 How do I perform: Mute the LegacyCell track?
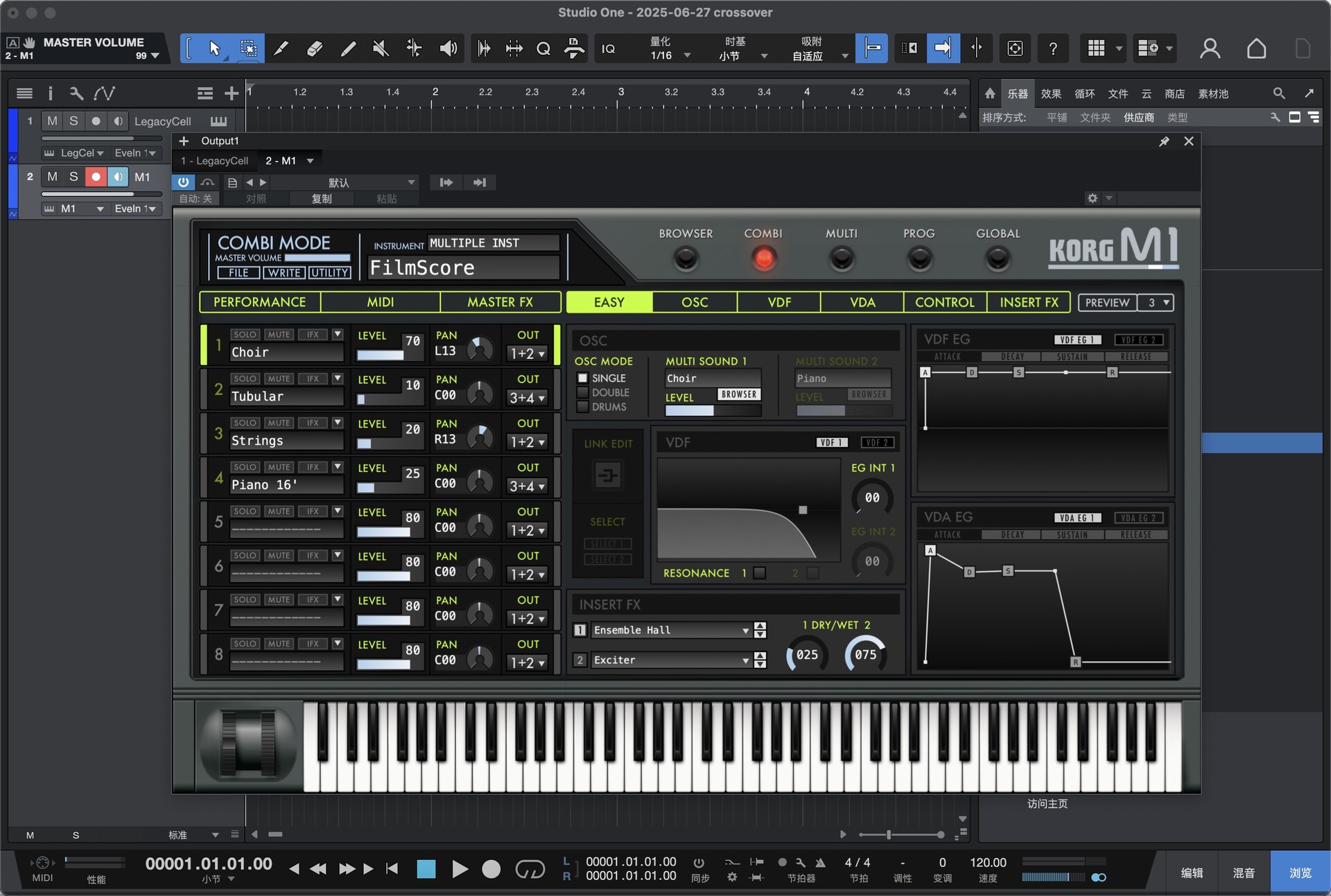click(x=52, y=121)
